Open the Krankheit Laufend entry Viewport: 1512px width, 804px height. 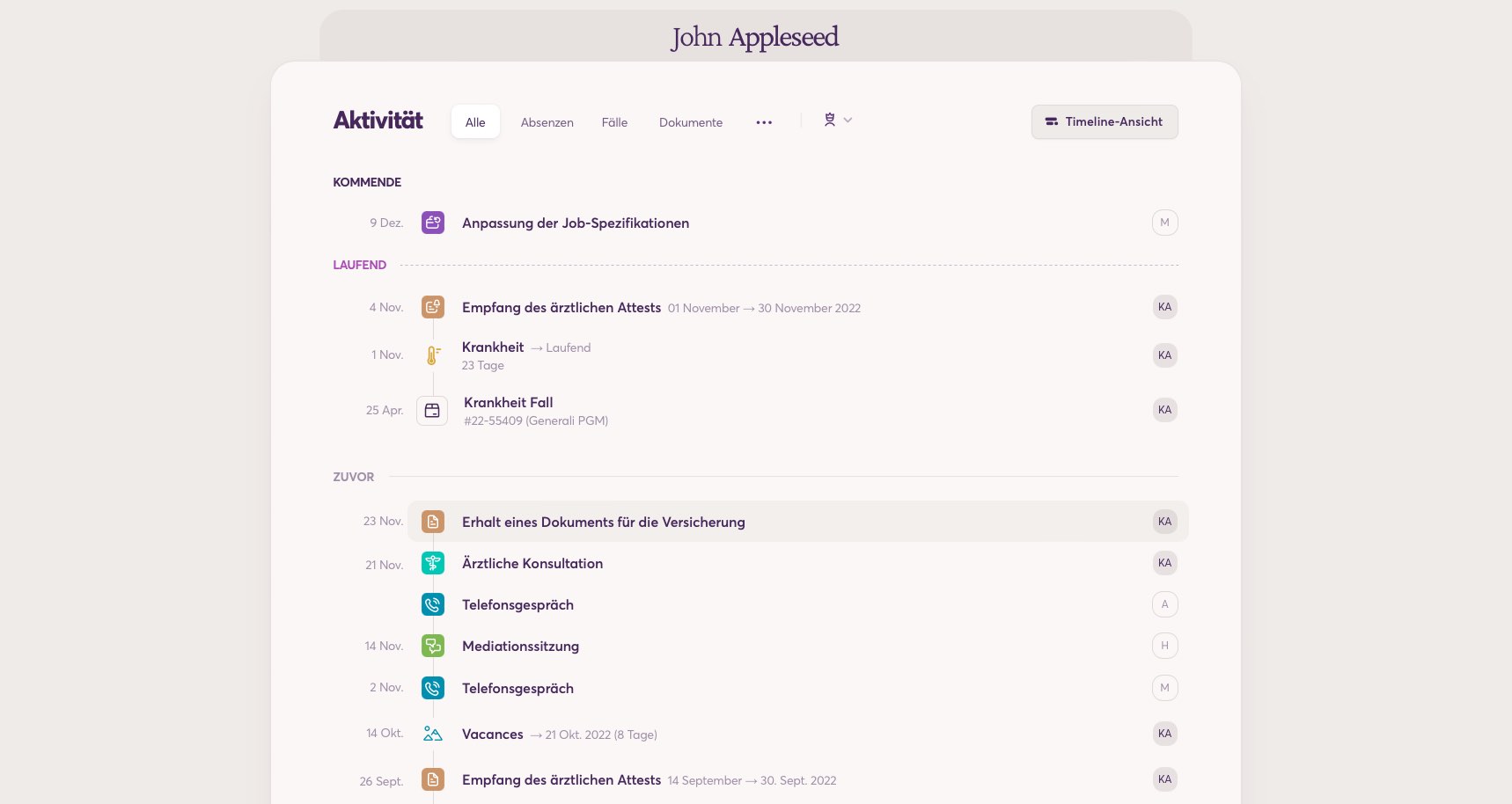pos(493,347)
